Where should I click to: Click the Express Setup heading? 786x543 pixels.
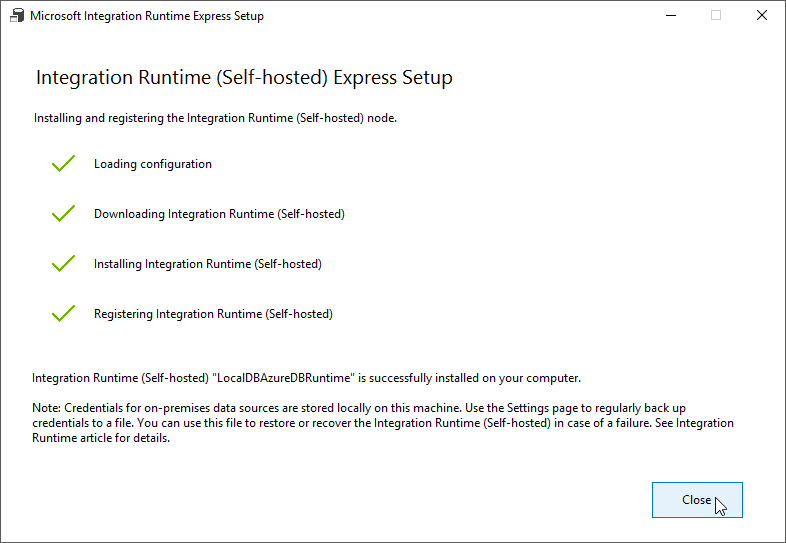tap(244, 78)
